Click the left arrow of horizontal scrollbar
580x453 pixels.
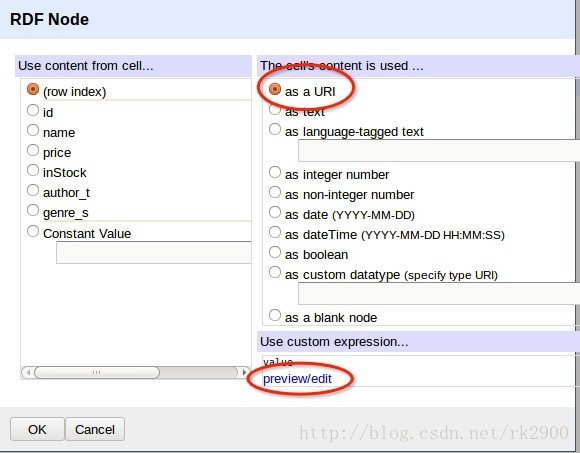click(x=28, y=372)
